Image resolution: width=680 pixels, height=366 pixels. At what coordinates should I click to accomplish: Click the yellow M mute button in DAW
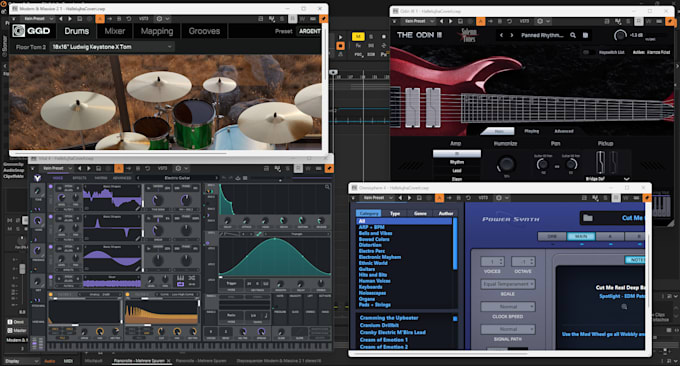point(358,36)
